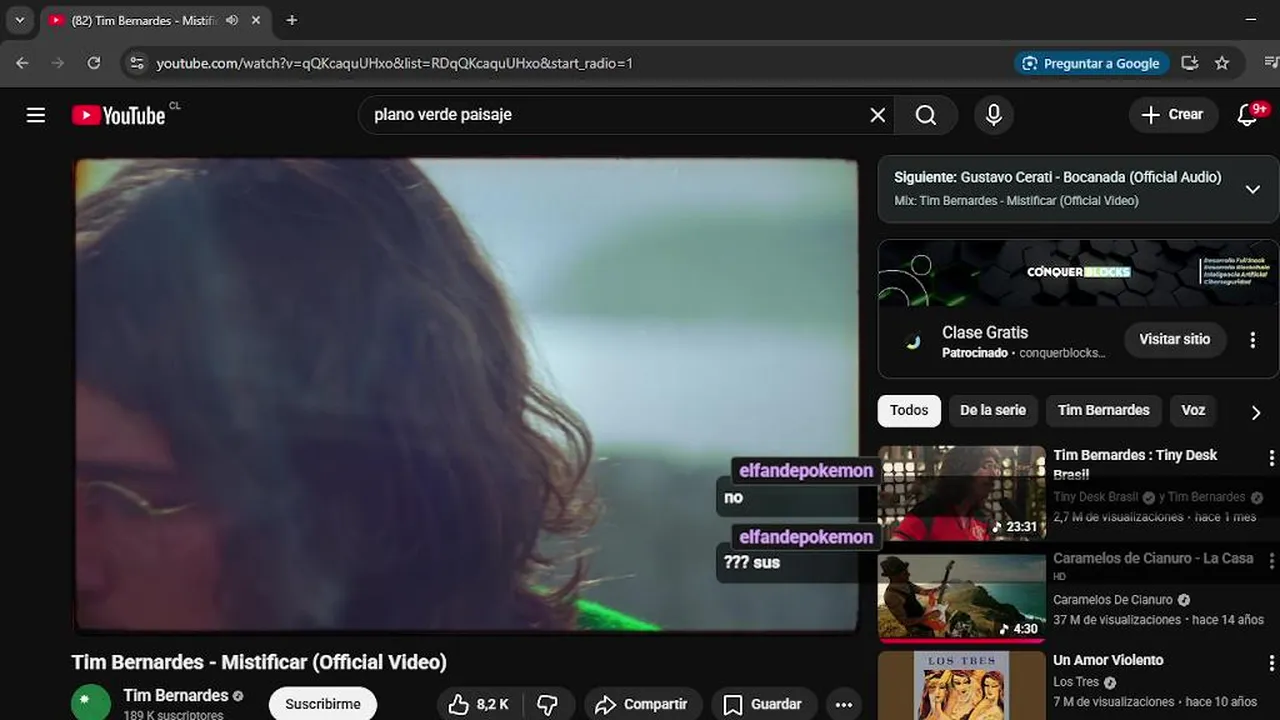Go back with browser back arrow
The width and height of the screenshot is (1280, 720).
point(22,63)
